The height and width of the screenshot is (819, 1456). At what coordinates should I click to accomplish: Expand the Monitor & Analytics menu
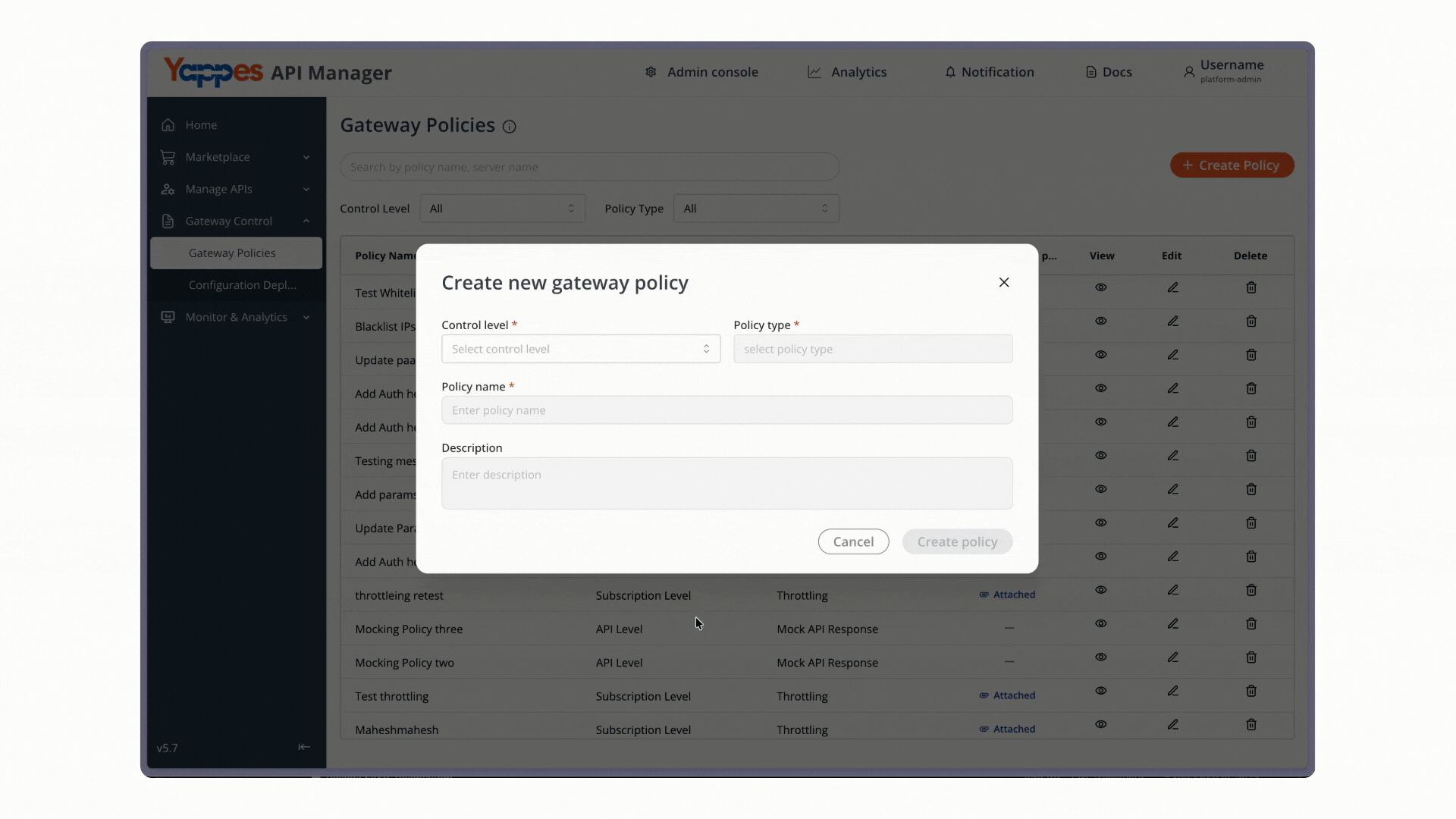click(x=236, y=317)
